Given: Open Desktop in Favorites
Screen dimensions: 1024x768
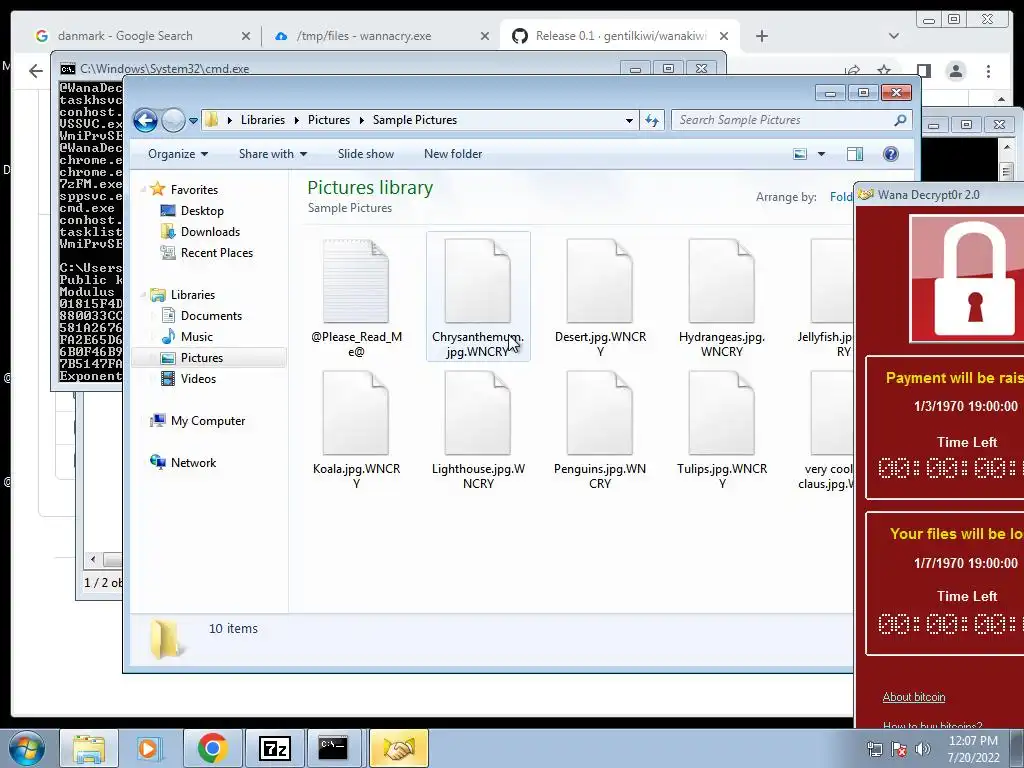Looking at the screenshot, I should (202, 211).
